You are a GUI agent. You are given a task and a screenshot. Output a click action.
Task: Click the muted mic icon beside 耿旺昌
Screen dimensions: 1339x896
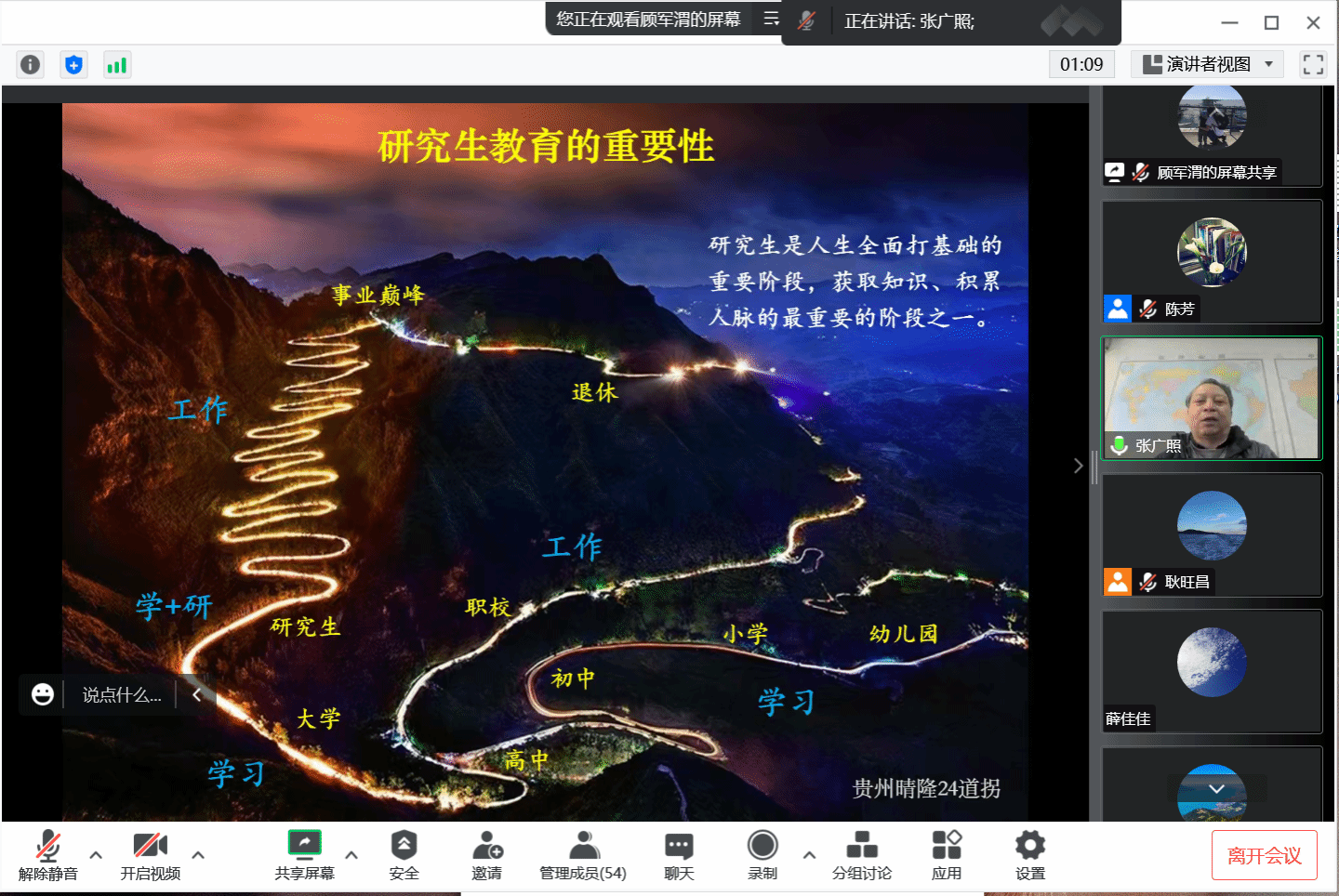(1148, 582)
